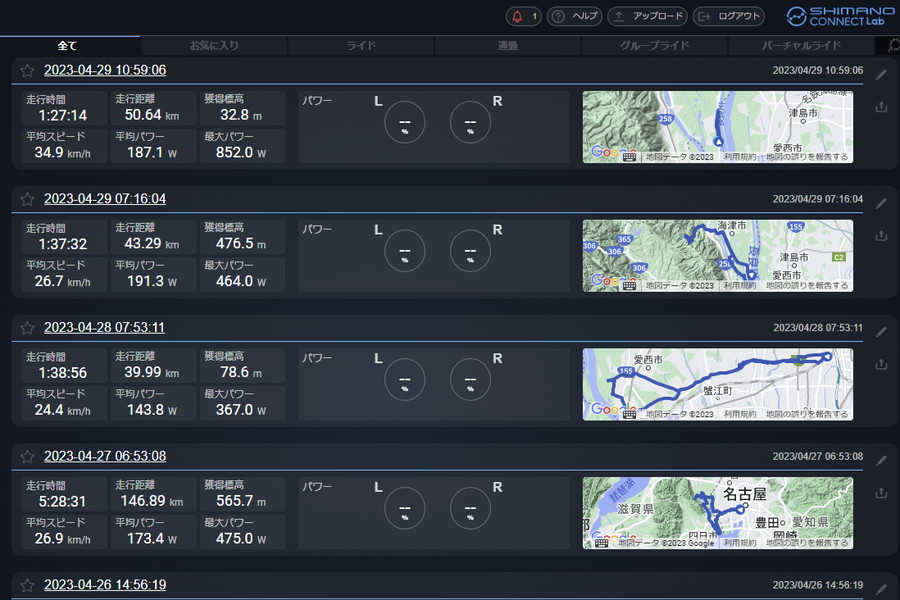This screenshot has width=900, height=600.
Task: Export the 2023-04-27 06:53:08 ride
Action: pos(881,493)
